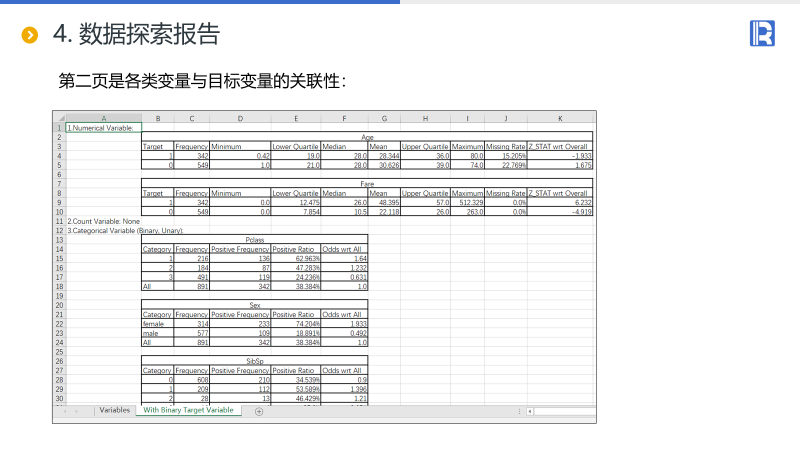Click SibSp positive ratio '53.589%'
The height and width of the screenshot is (450, 800).
click(296, 389)
